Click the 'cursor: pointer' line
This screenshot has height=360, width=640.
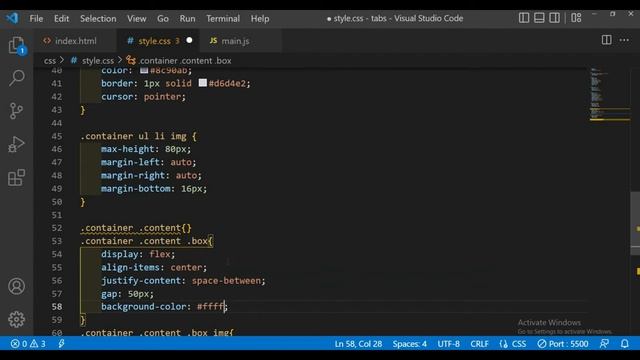[x=143, y=96]
